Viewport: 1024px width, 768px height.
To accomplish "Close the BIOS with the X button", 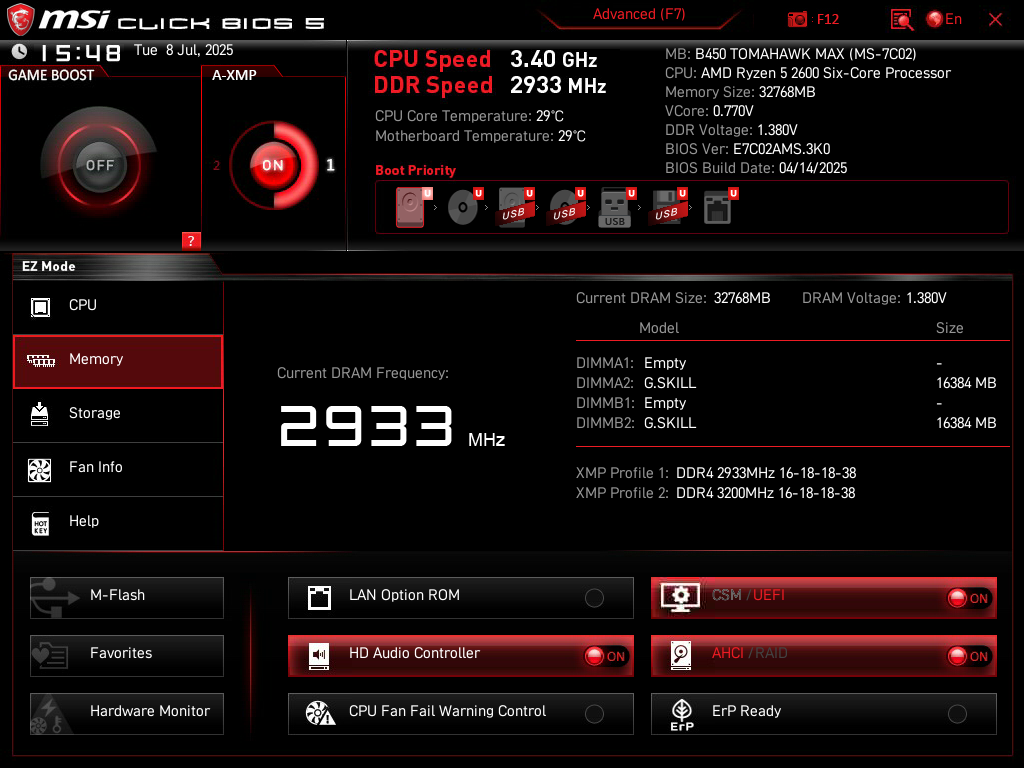I will coord(995,20).
